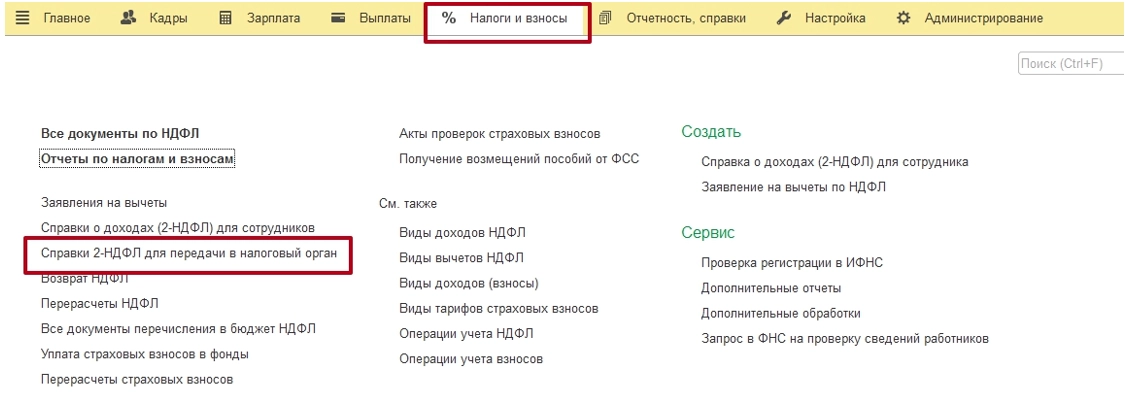The image size is (1125, 397).
Task: Open Виды доходов НДФЛ
Action: [x=463, y=233]
